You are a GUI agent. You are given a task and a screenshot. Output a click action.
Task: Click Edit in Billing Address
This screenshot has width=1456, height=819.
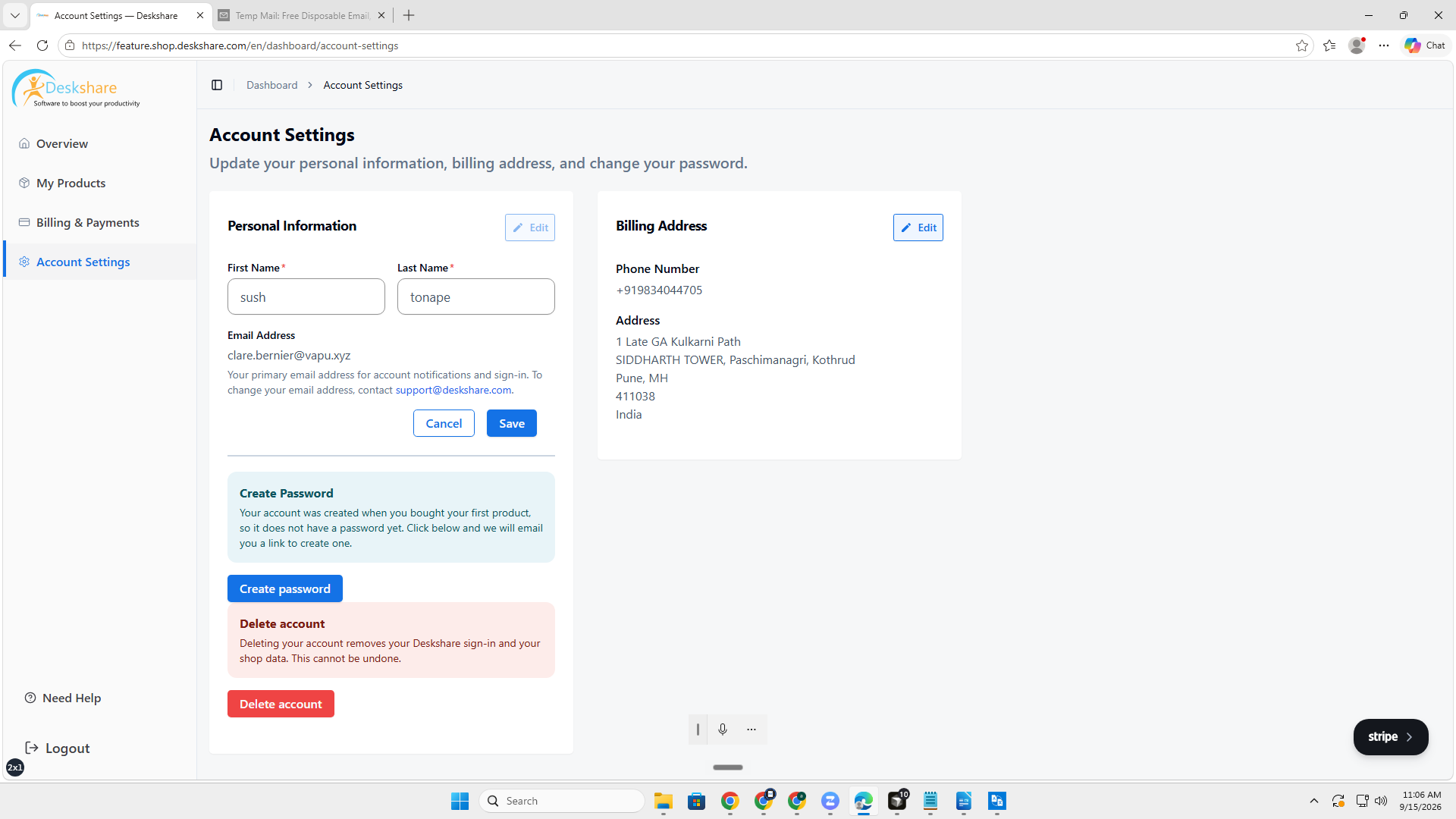pos(918,227)
